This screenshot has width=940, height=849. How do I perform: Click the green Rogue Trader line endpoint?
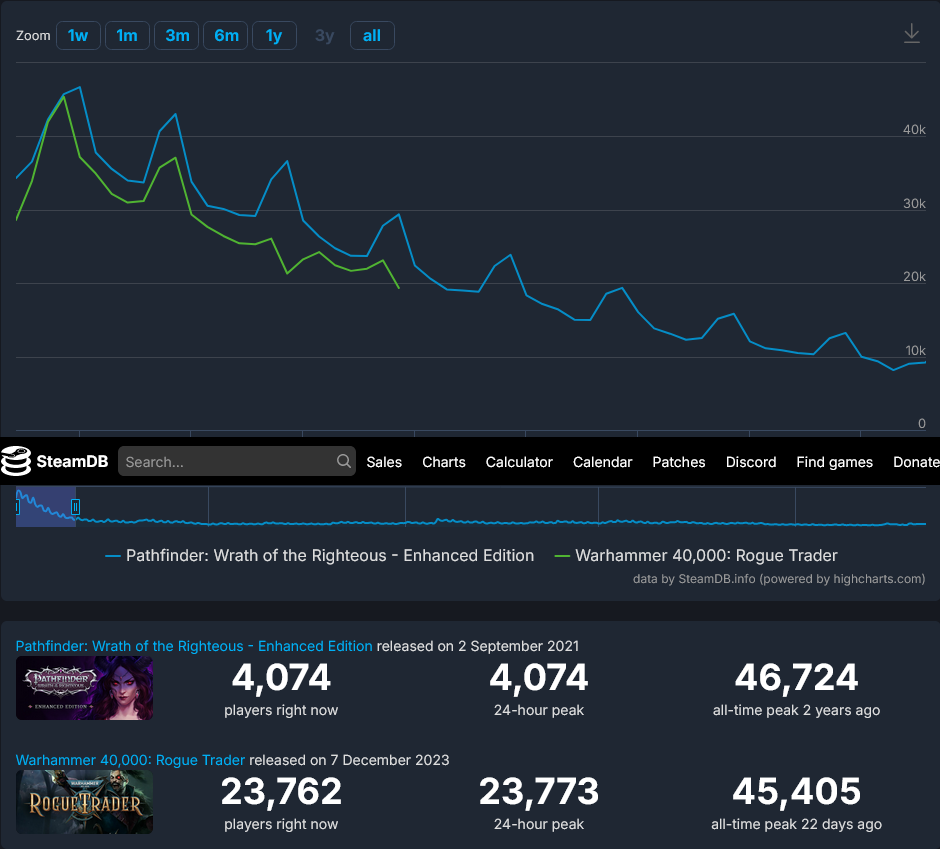(399, 288)
